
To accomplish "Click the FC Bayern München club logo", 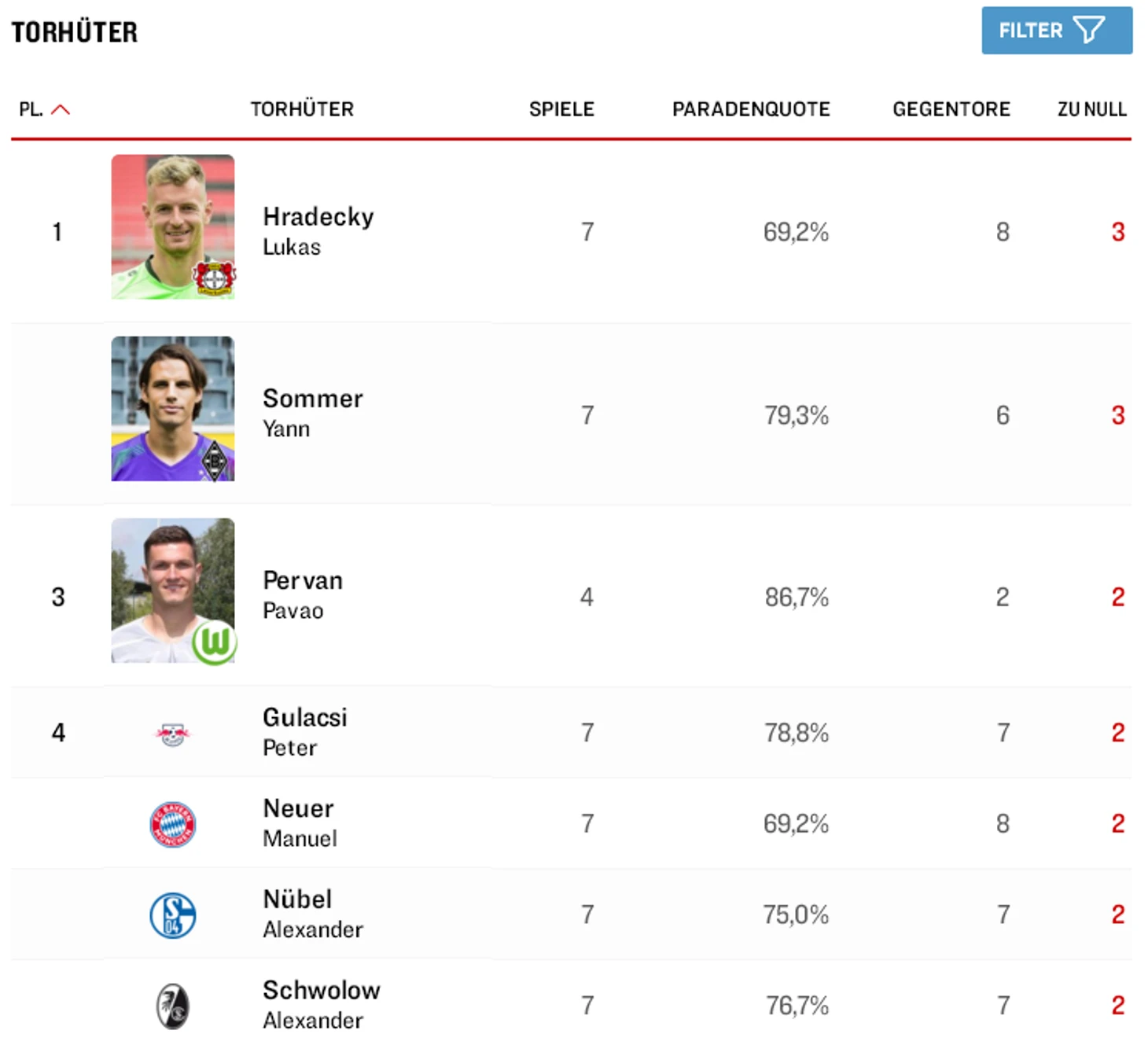I will 172,824.
